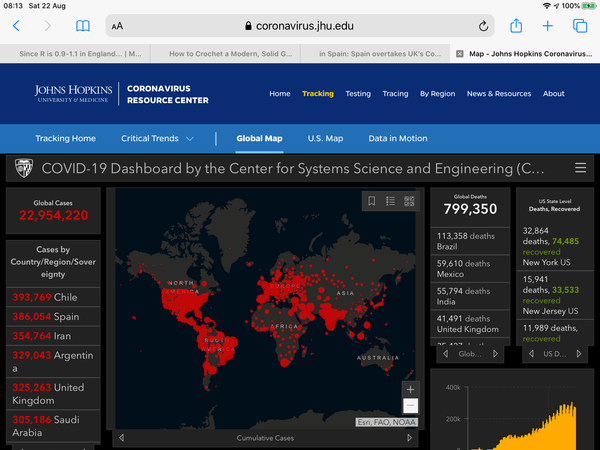Image resolution: width=600 pixels, height=450 pixels.
Task: Expand the Critical Trends dropdown
Action: coord(157,139)
